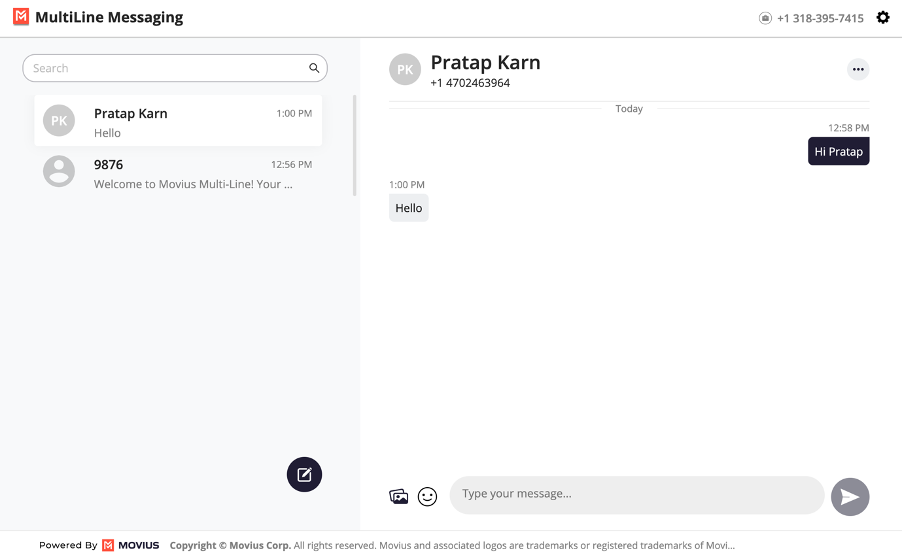Select the received 'Hello' message bubble
The image size is (902, 560).
[x=408, y=208]
